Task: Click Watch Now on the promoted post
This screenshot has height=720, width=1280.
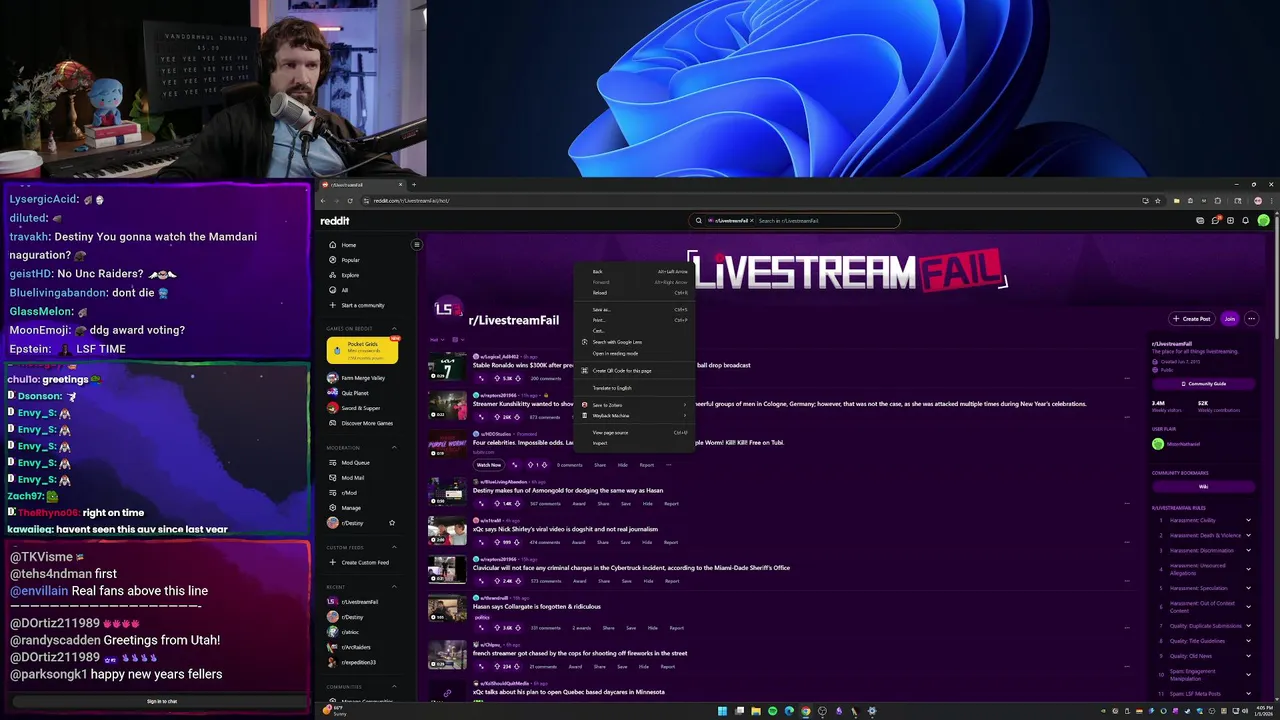Action: (x=488, y=465)
